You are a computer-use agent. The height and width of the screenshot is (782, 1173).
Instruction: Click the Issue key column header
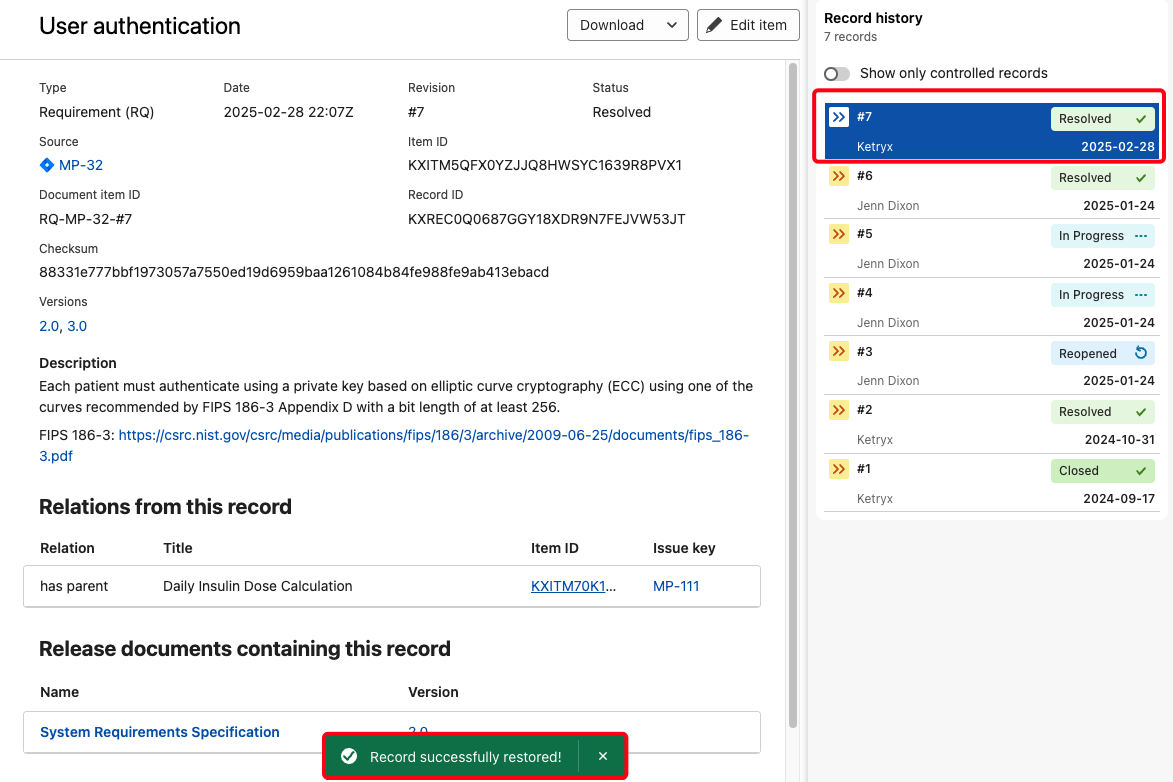[684, 548]
